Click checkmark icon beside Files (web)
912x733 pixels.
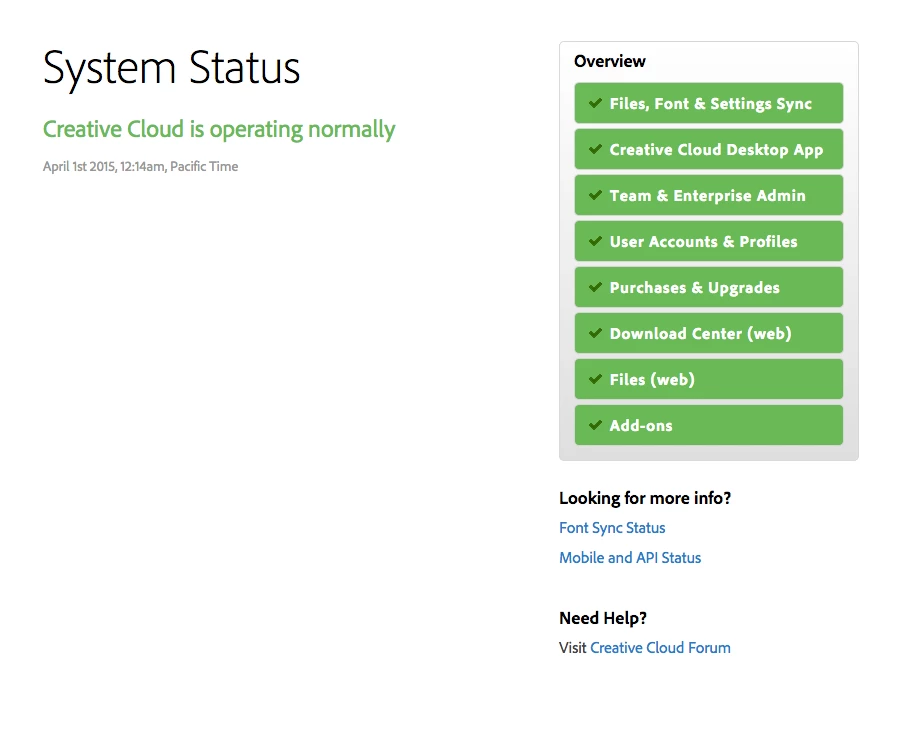pyautogui.click(x=595, y=379)
